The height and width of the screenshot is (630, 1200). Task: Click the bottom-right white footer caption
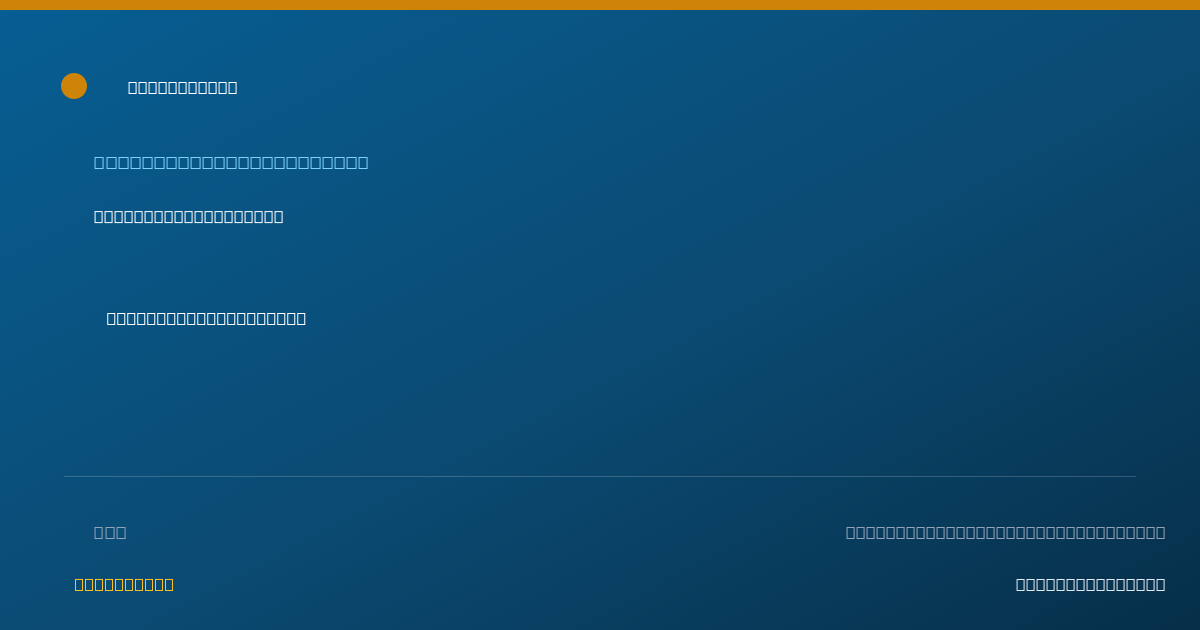pos(1090,584)
